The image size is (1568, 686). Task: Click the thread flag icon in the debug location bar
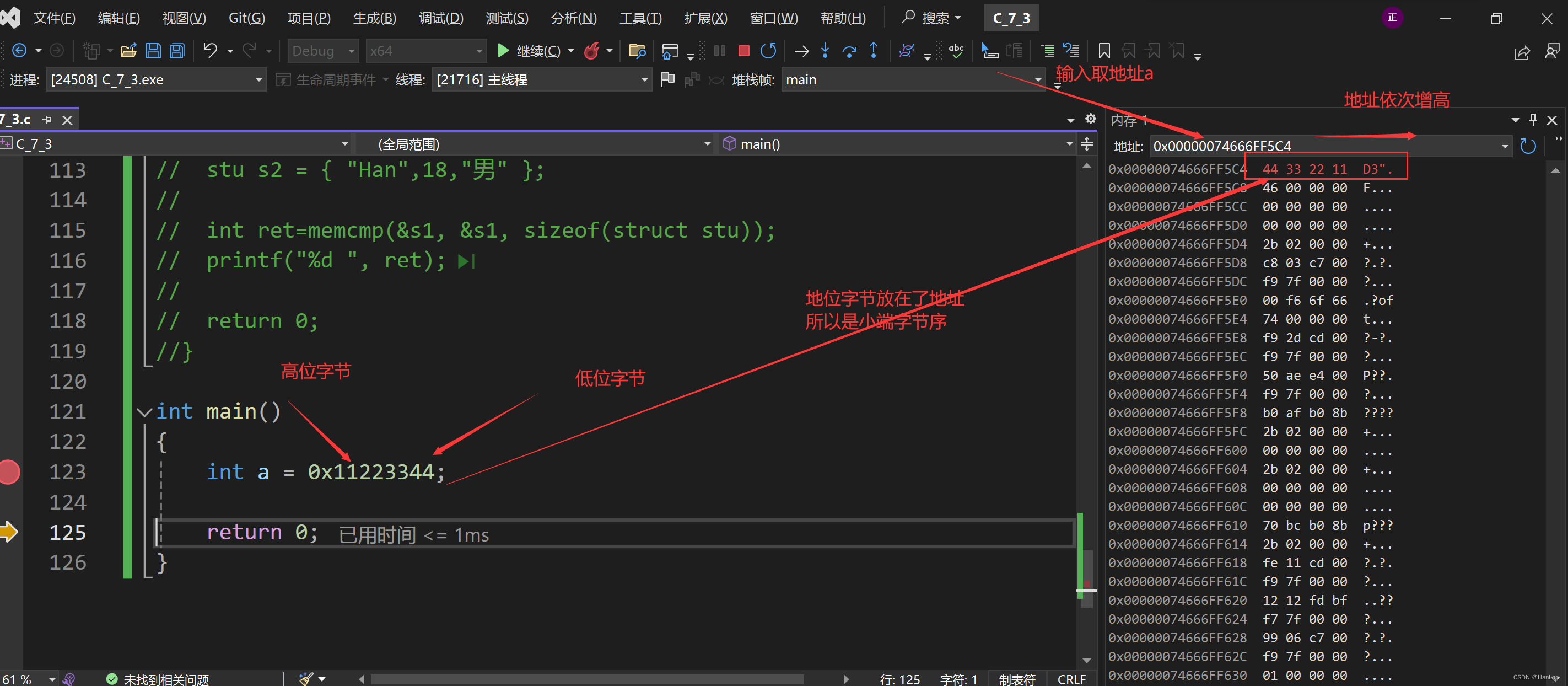point(668,79)
